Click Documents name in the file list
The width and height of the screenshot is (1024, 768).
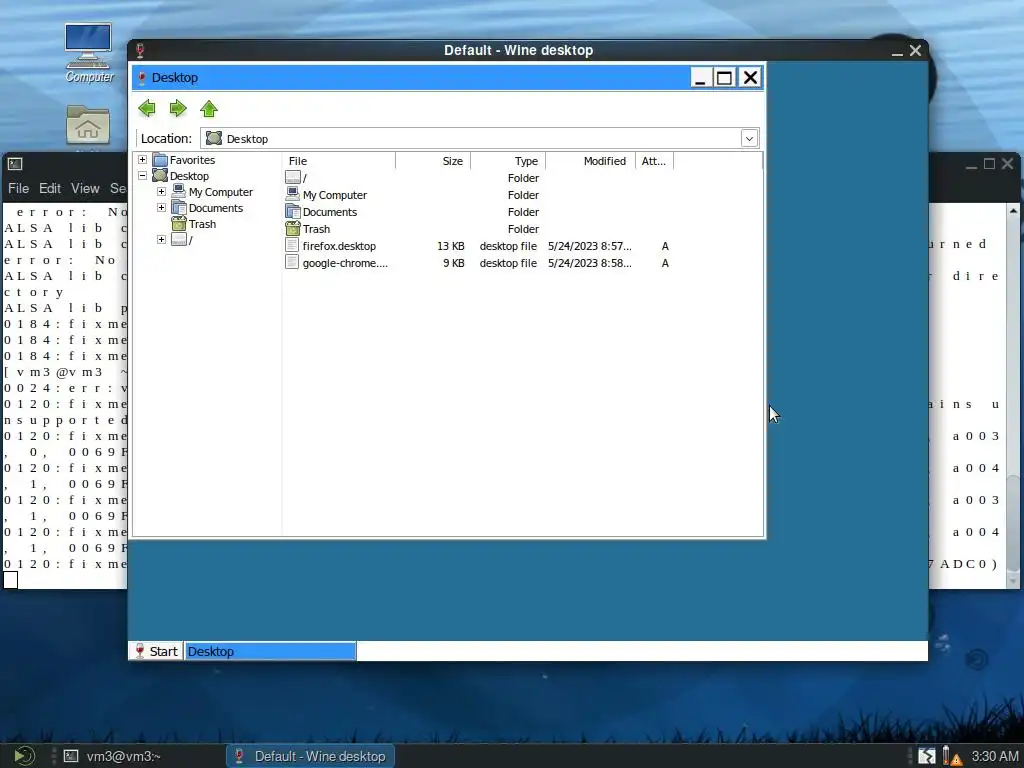330,212
